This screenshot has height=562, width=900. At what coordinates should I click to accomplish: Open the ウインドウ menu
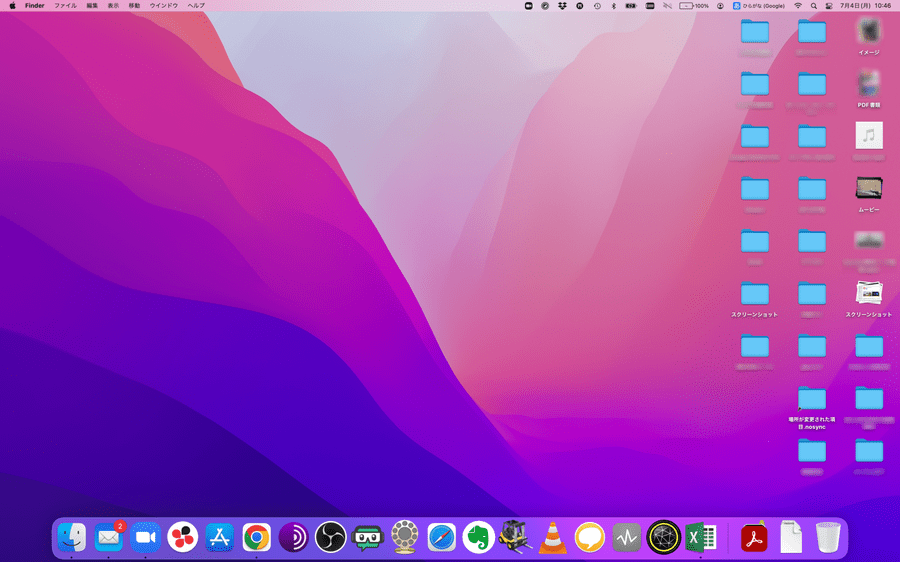coord(164,6)
